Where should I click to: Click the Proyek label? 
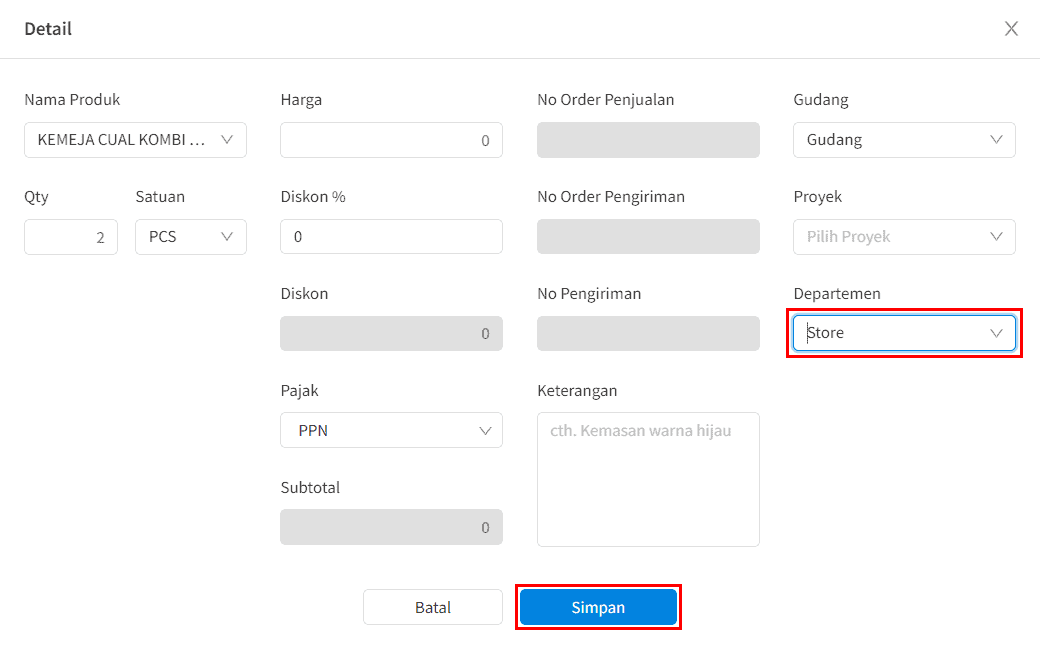(817, 197)
